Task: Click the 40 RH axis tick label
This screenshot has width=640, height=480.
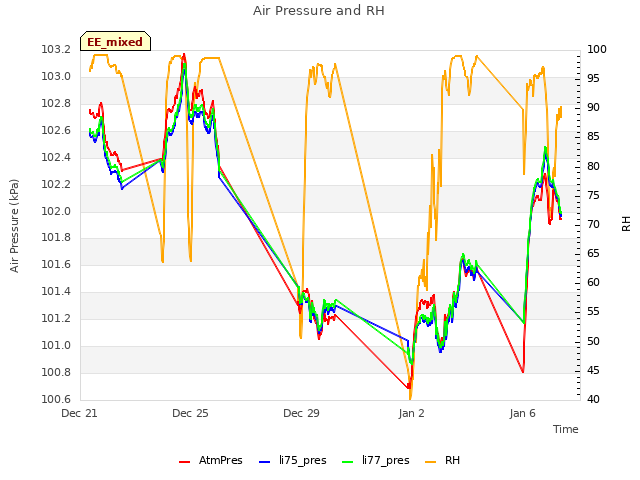Action: [593, 399]
